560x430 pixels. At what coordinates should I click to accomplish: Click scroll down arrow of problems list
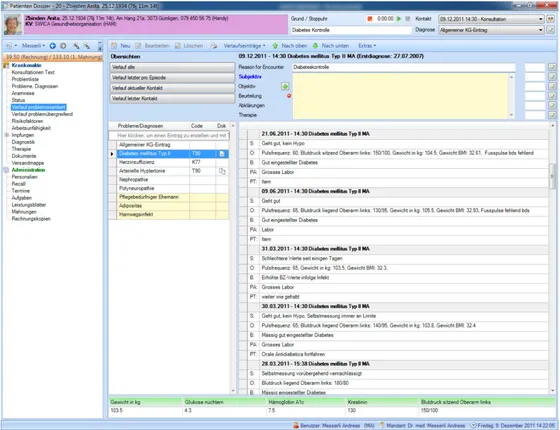[233, 391]
